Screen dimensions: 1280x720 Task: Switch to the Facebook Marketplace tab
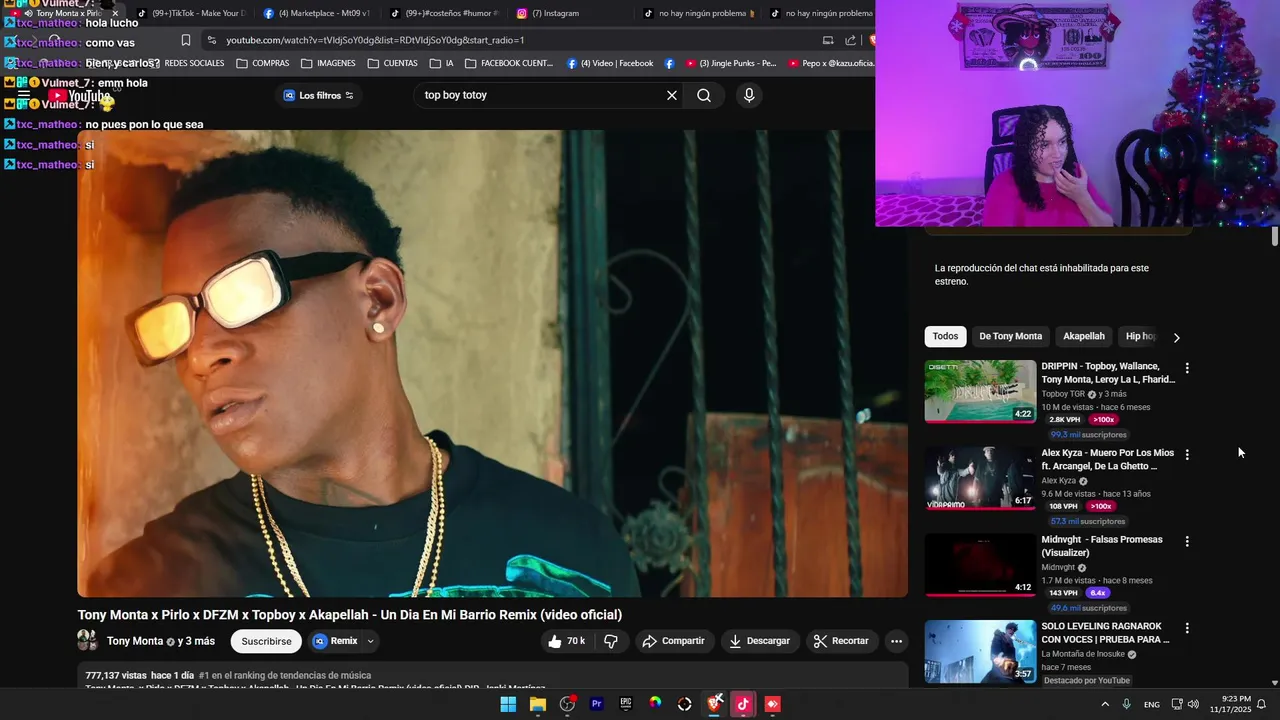[x=317, y=13]
